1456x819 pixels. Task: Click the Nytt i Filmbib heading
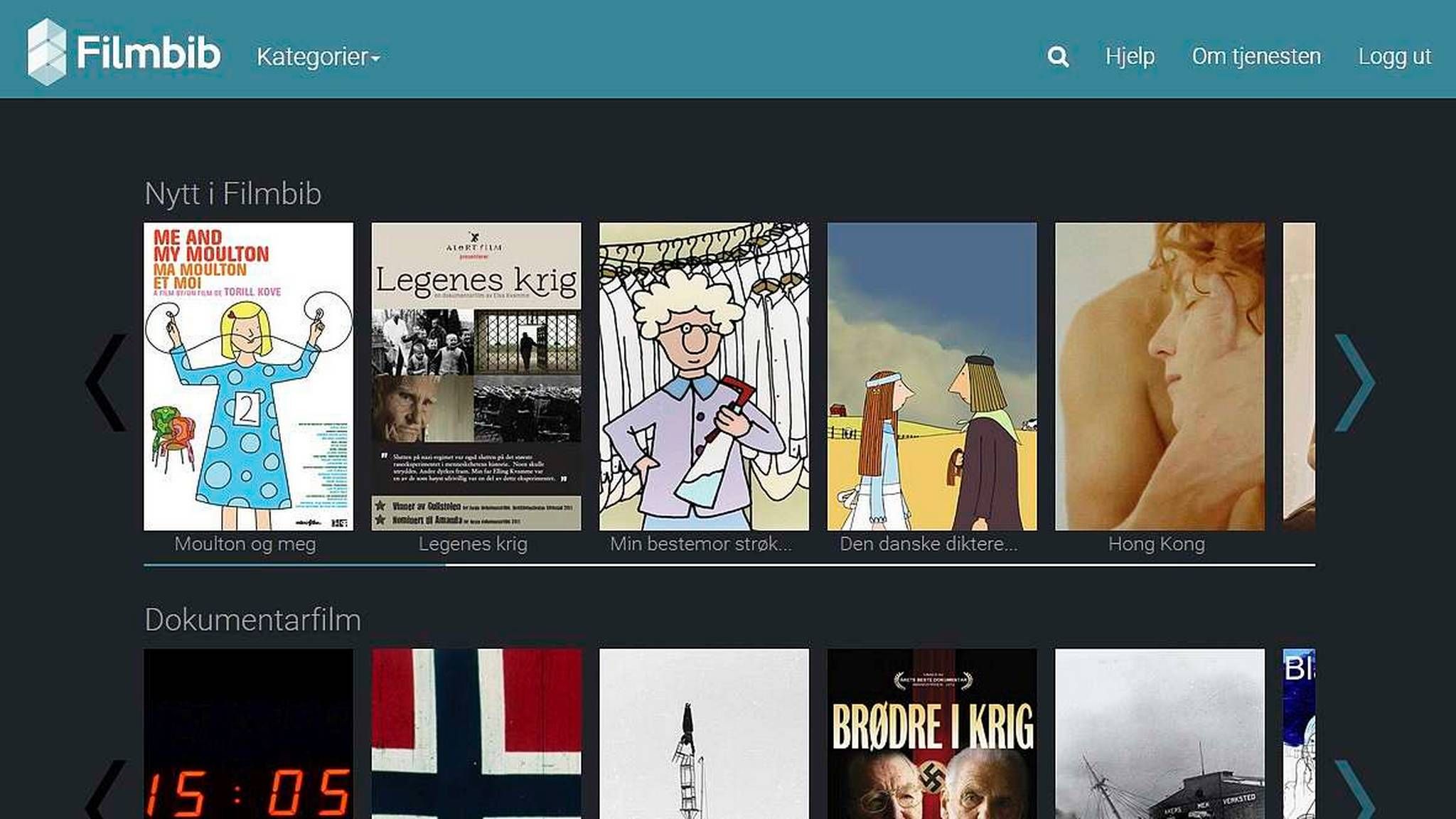[x=232, y=194]
